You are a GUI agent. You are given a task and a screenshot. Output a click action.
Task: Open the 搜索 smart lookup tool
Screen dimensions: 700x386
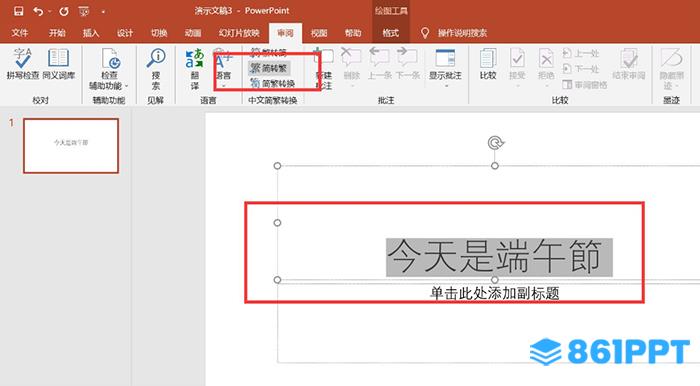coord(156,69)
